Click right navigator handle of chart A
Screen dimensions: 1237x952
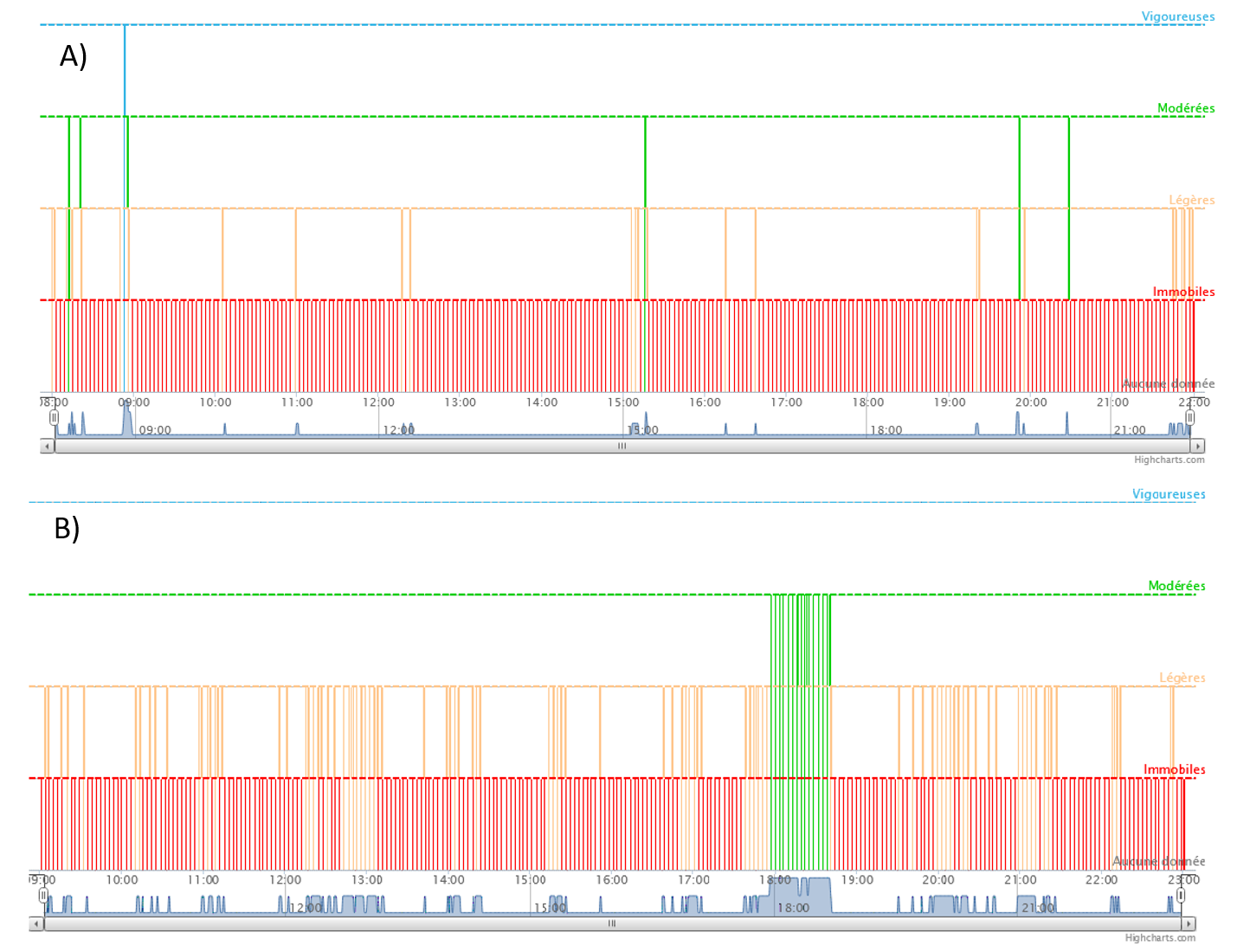click(x=1190, y=418)
